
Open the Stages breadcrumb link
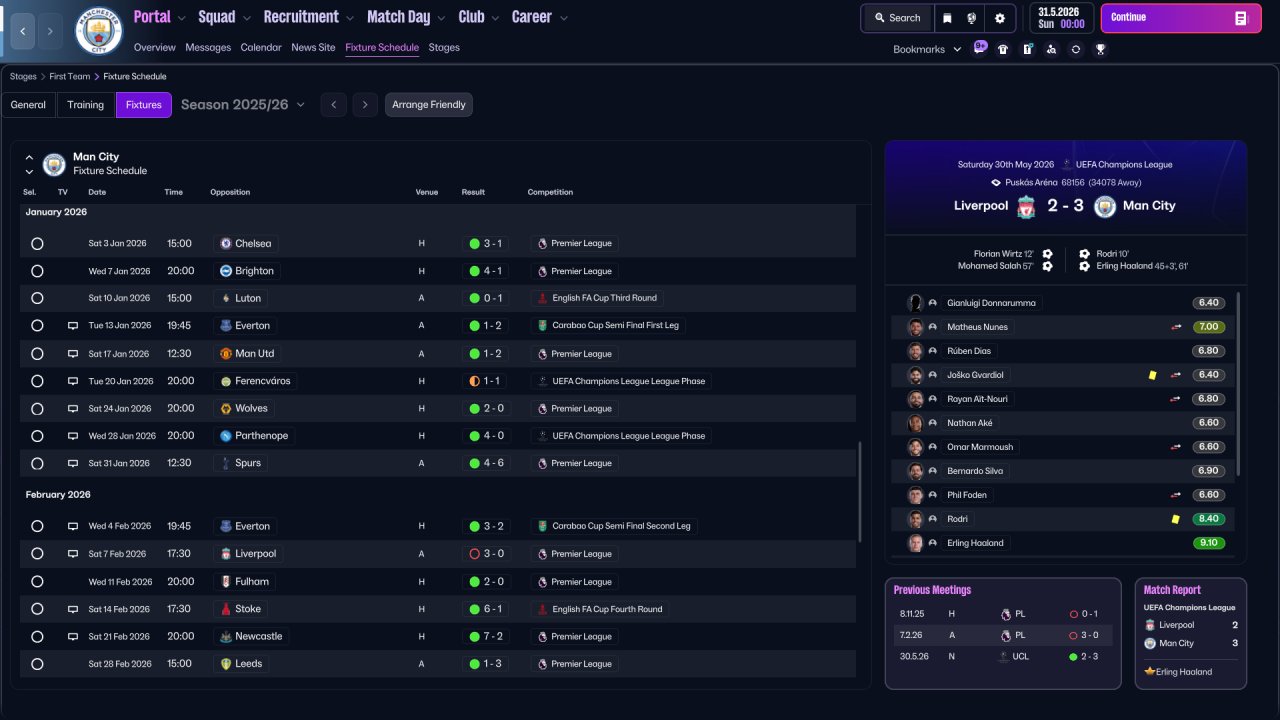point(23,77)
